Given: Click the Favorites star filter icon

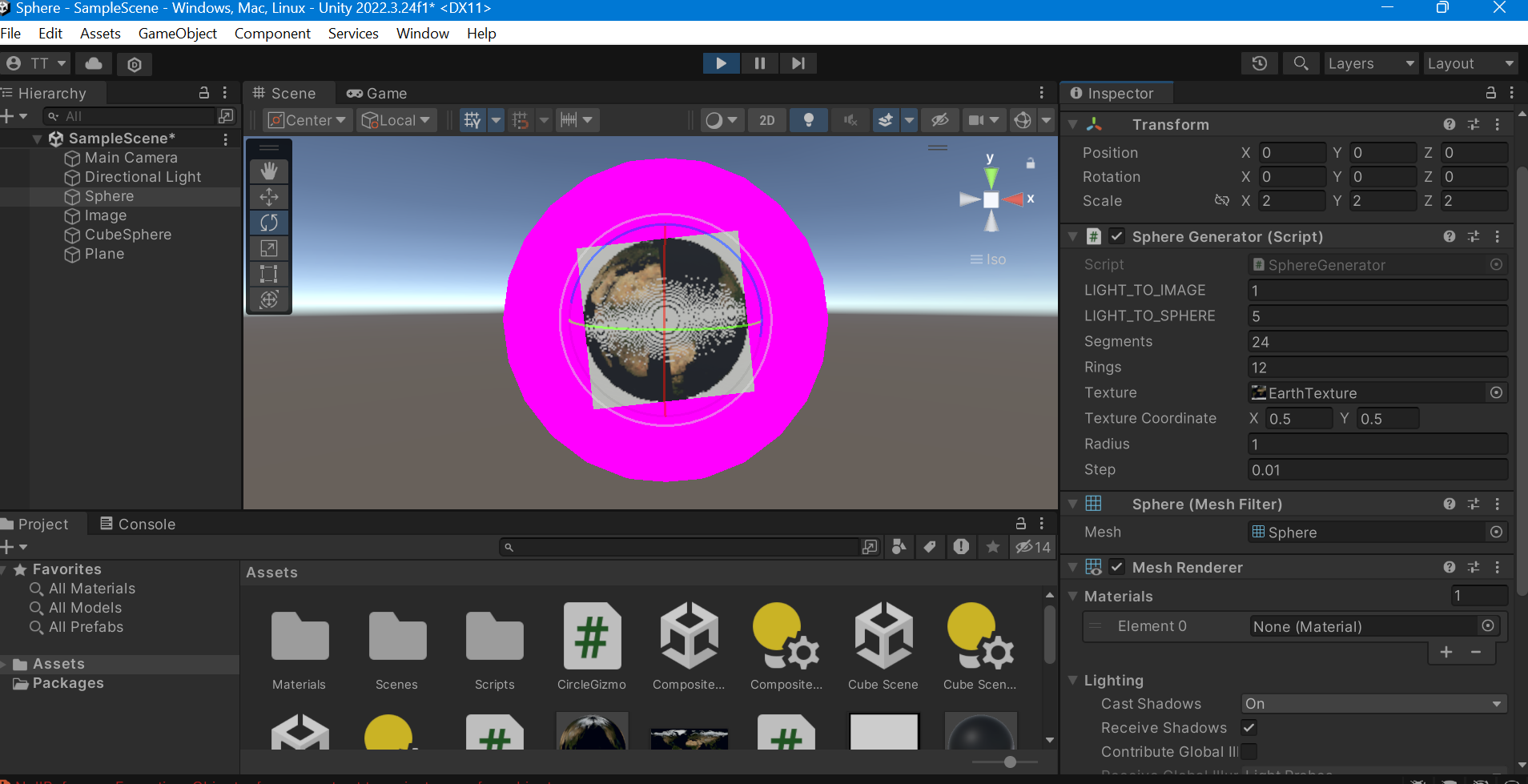Looking at the screenshot, I should click(993, 547).
